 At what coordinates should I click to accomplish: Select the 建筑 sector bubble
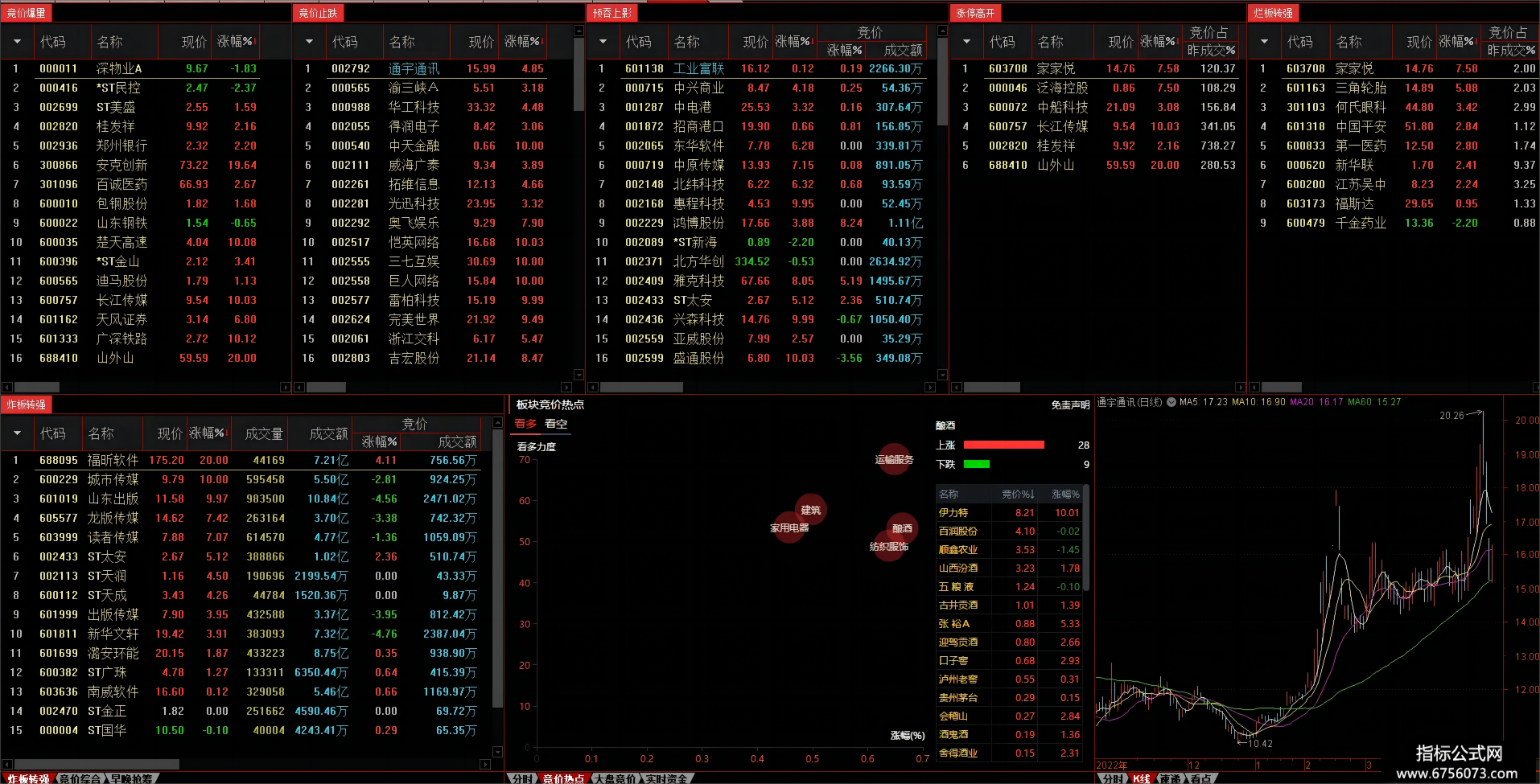click(x=810, y=510)
